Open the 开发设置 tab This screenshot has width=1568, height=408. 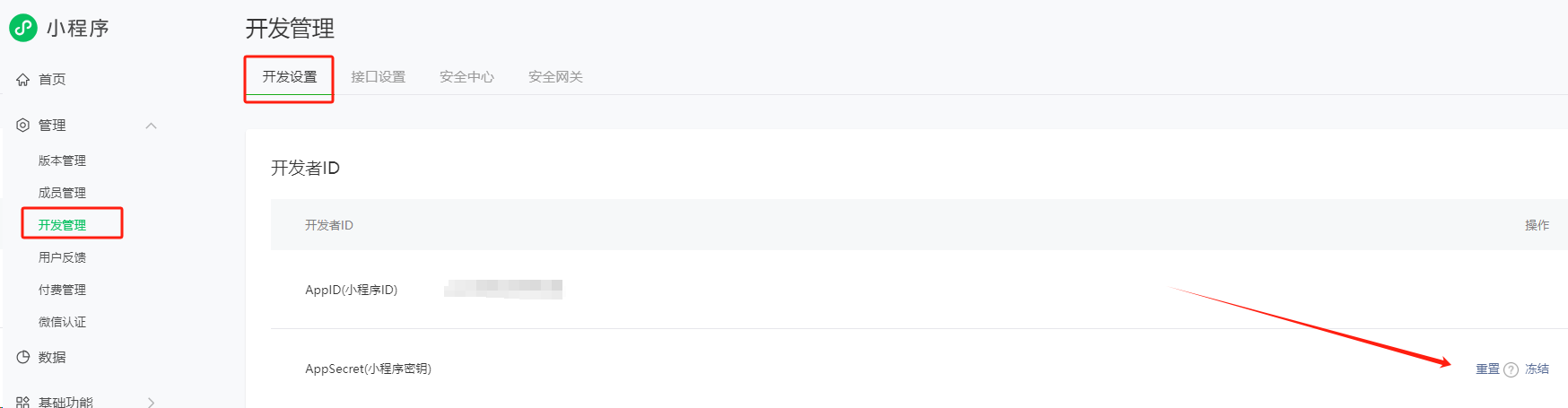[x=289, y=77]
